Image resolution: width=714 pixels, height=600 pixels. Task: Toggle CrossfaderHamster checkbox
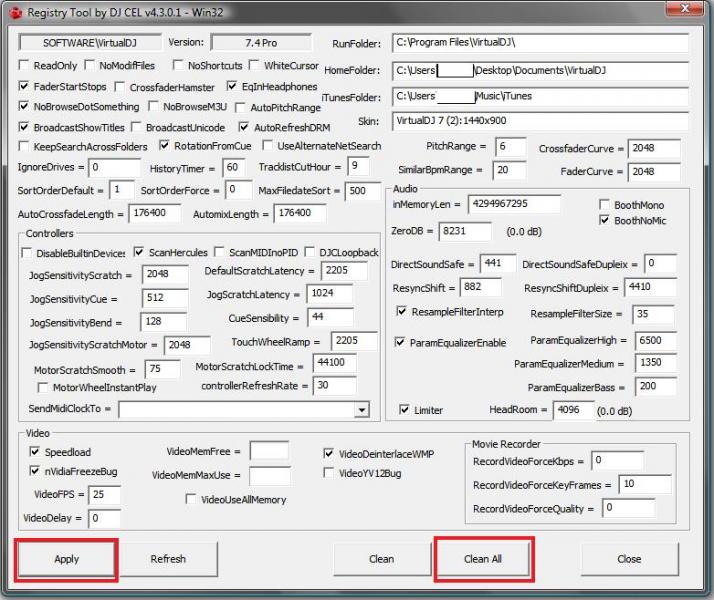click(x=120, y=86)
